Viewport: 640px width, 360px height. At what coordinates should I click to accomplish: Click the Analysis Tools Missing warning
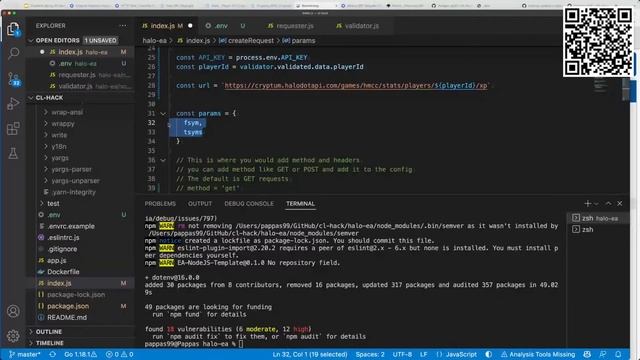(x=538, y=354)
